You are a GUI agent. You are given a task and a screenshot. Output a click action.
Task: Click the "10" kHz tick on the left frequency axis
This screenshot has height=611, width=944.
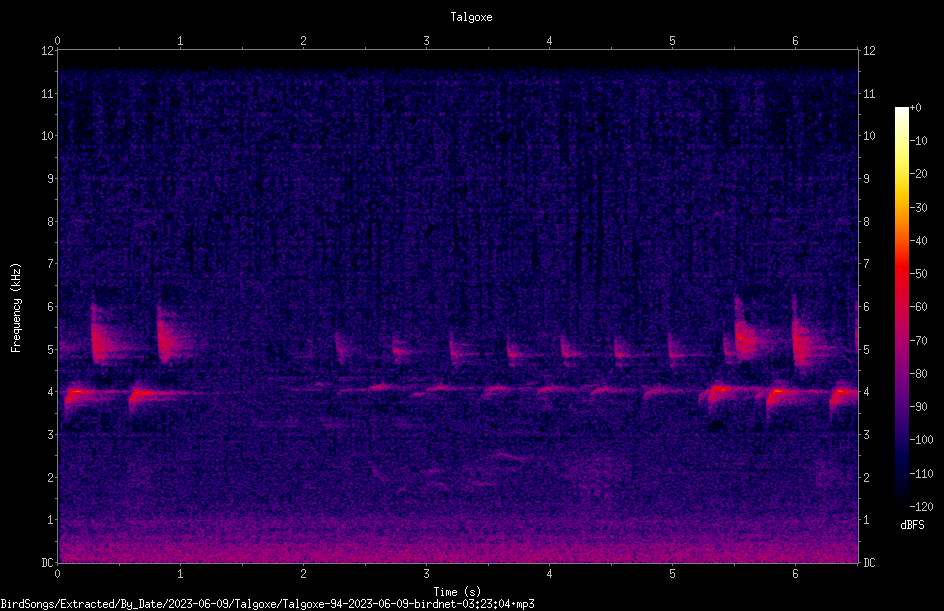(47, 136)
